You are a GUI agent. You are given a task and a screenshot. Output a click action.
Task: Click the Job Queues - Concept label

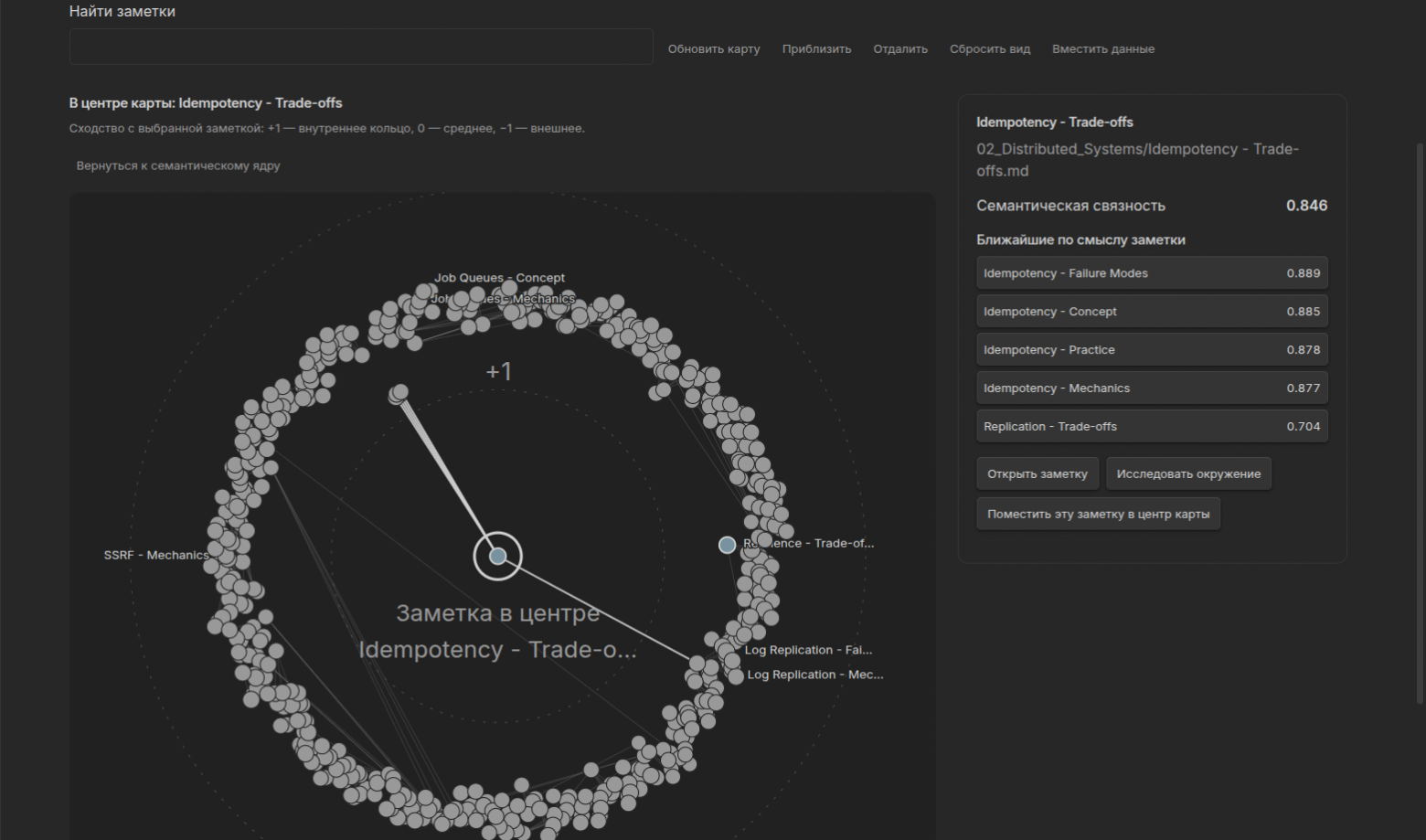click(499, 278)
